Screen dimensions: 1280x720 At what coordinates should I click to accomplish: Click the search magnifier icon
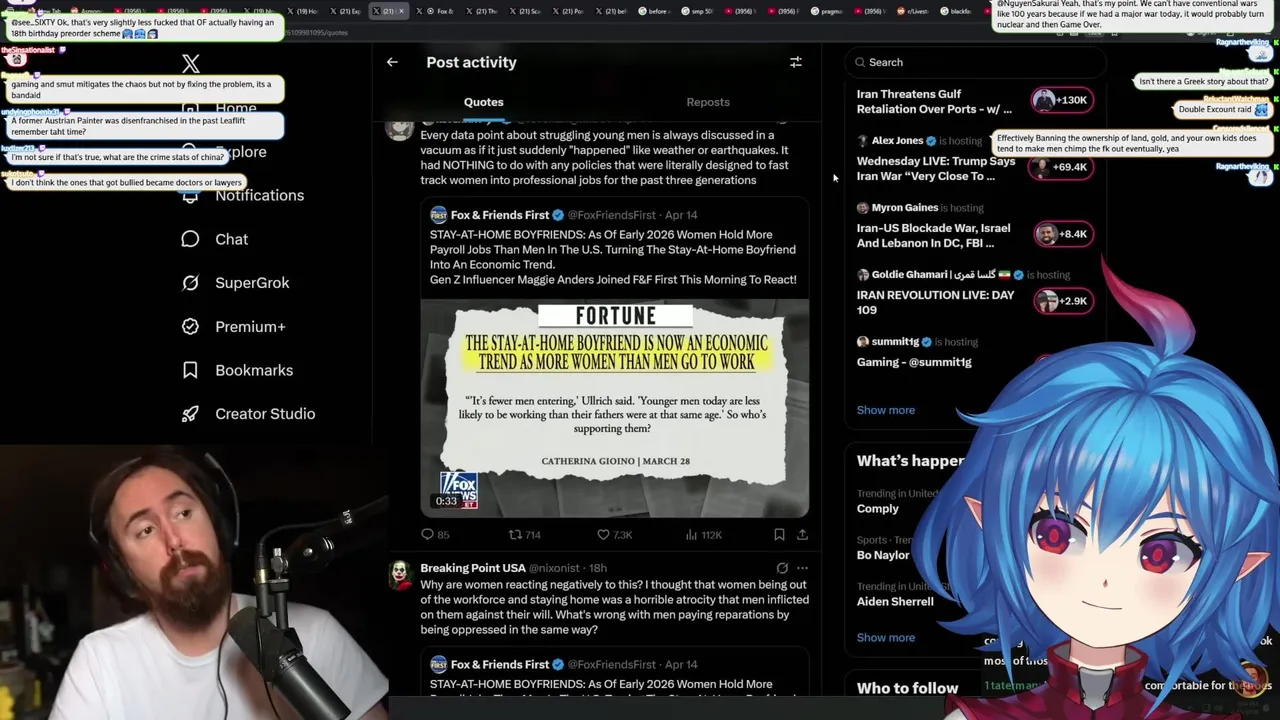[x=860, y=62]
